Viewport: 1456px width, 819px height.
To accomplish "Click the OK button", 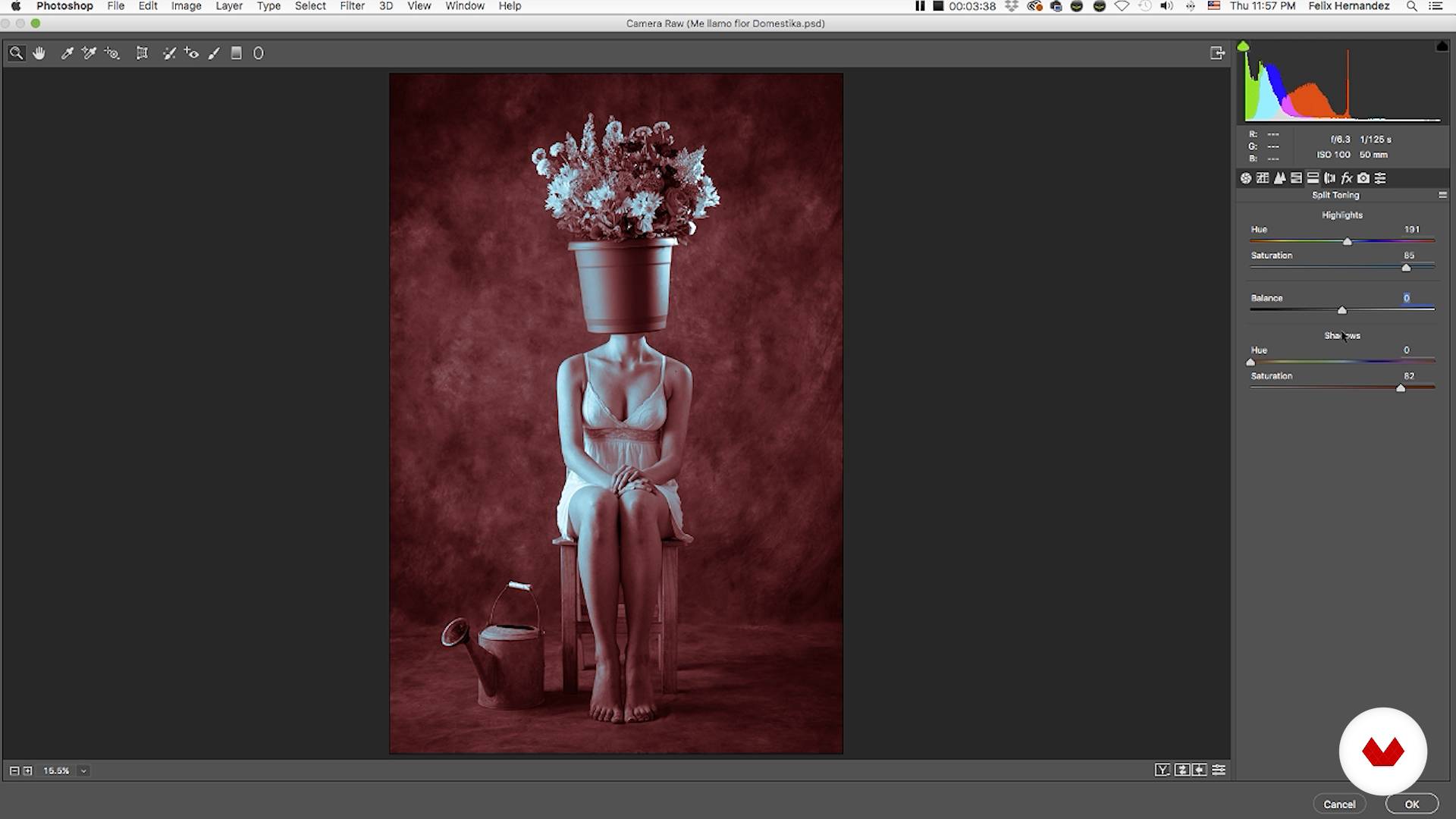I will [x=1411, y=804].
